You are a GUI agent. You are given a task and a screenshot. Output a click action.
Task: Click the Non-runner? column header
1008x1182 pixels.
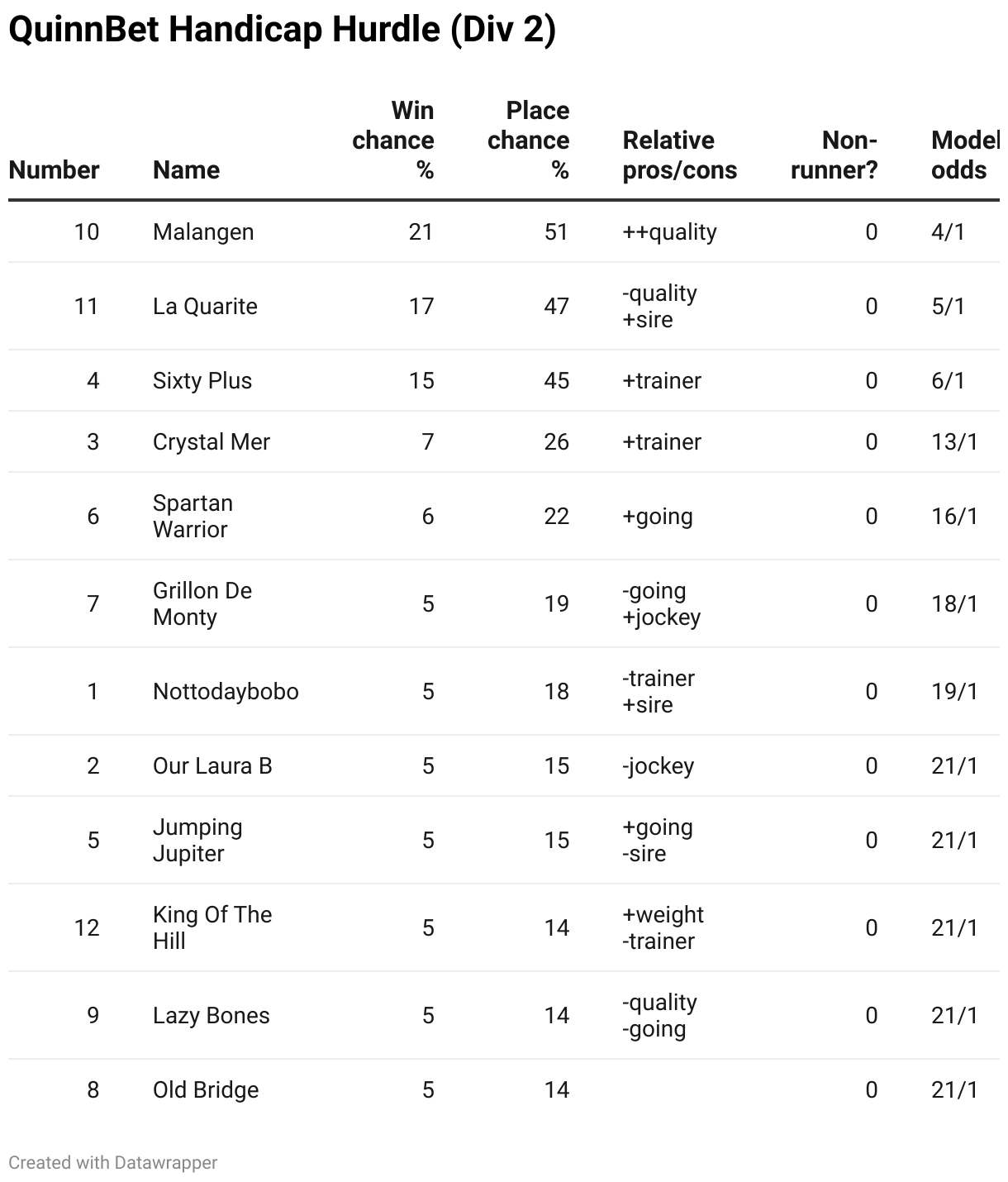click(x=834, y=155)
